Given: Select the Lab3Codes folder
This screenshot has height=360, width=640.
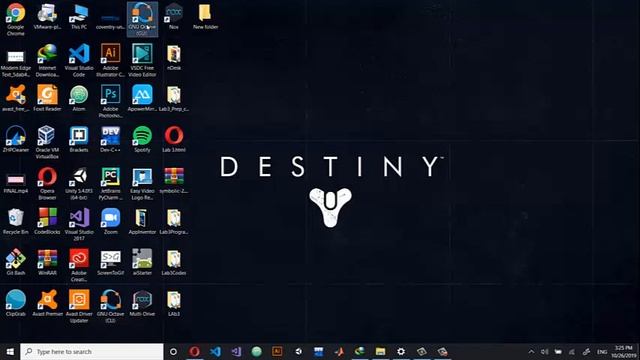Looking at the screenshot, I should pyautogui.click(x=174, y=262).
